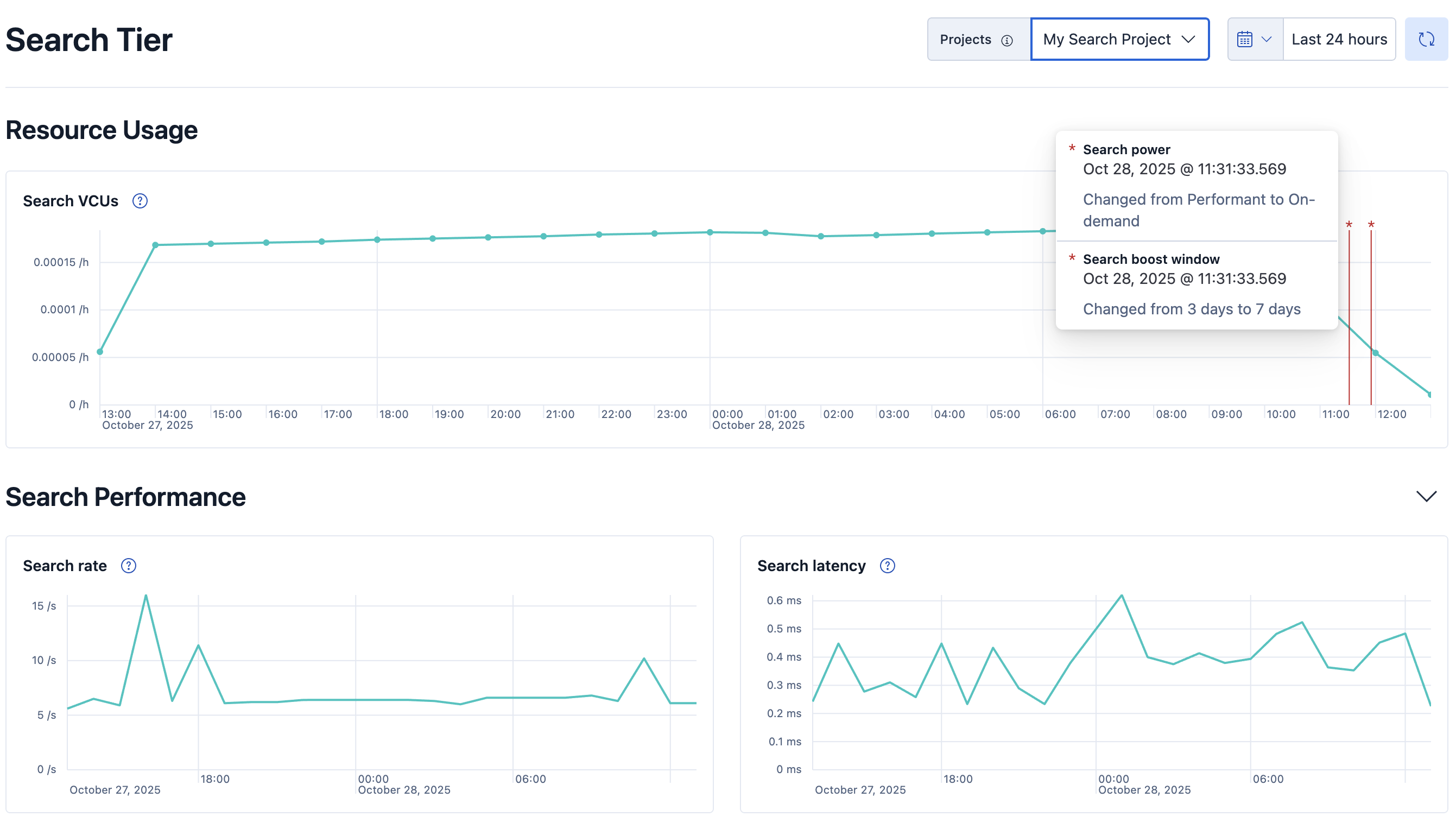
Task: Open the Search VCUs help tooltip
Action: [140, 201]
